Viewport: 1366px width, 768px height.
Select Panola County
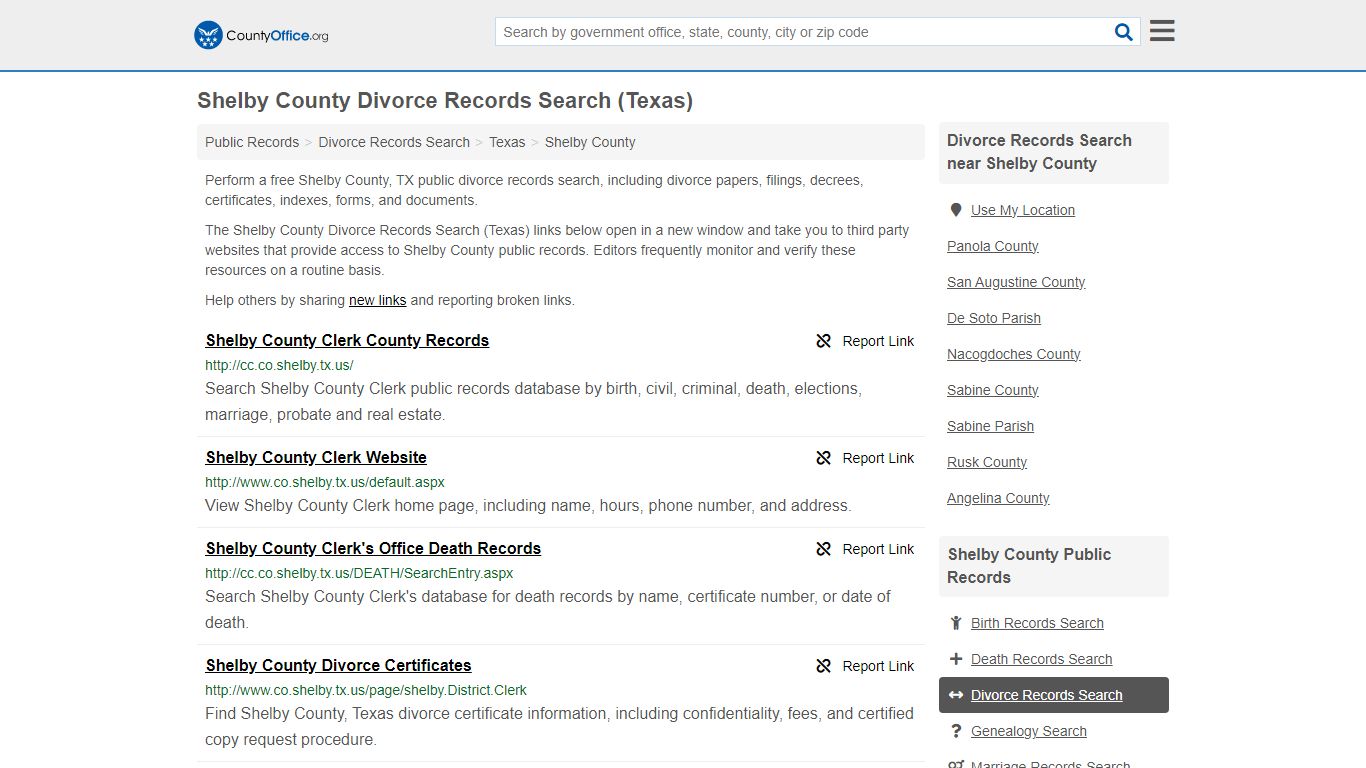click(993, 246)
